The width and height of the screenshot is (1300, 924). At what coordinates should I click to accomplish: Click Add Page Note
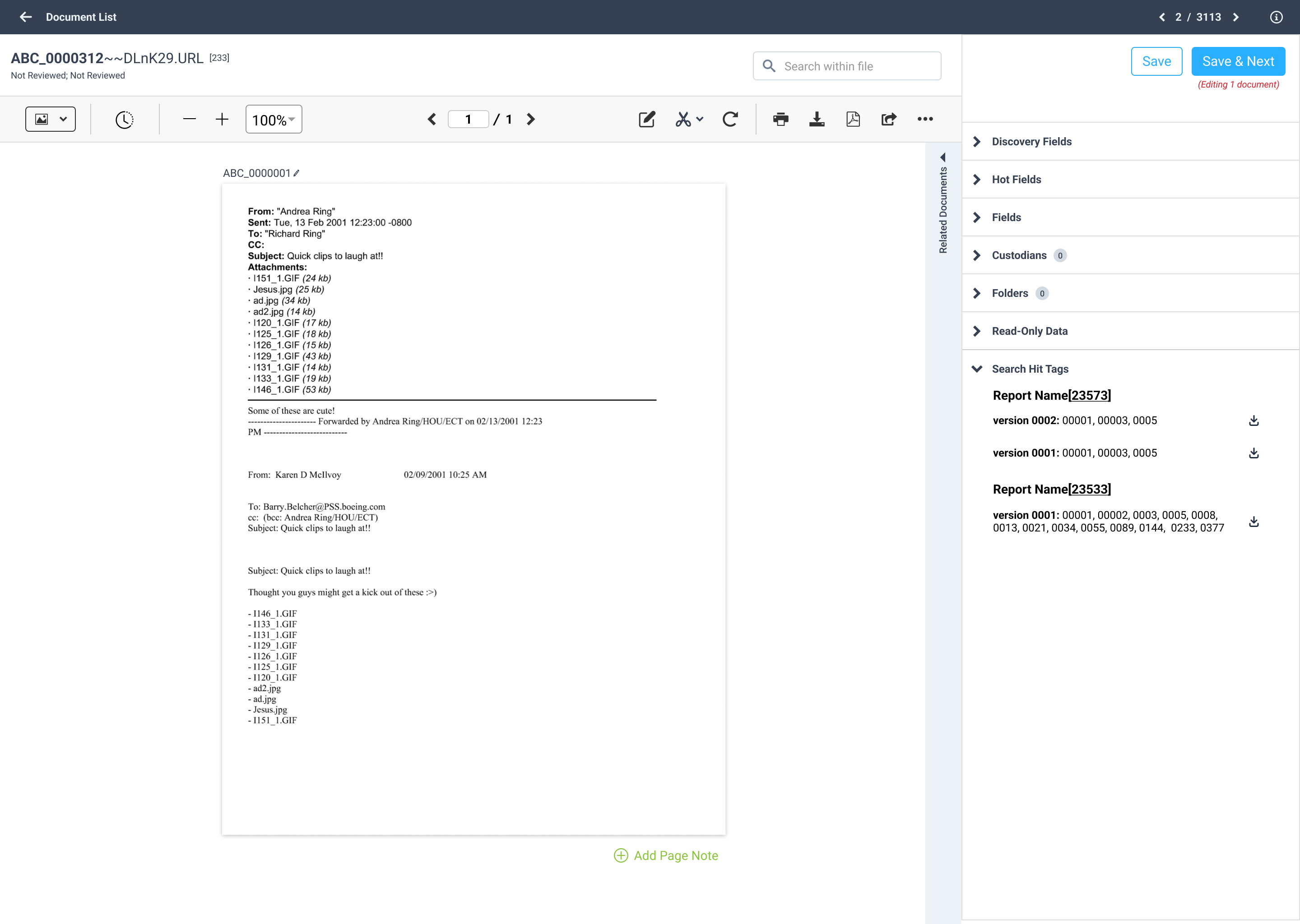[665, 855]
